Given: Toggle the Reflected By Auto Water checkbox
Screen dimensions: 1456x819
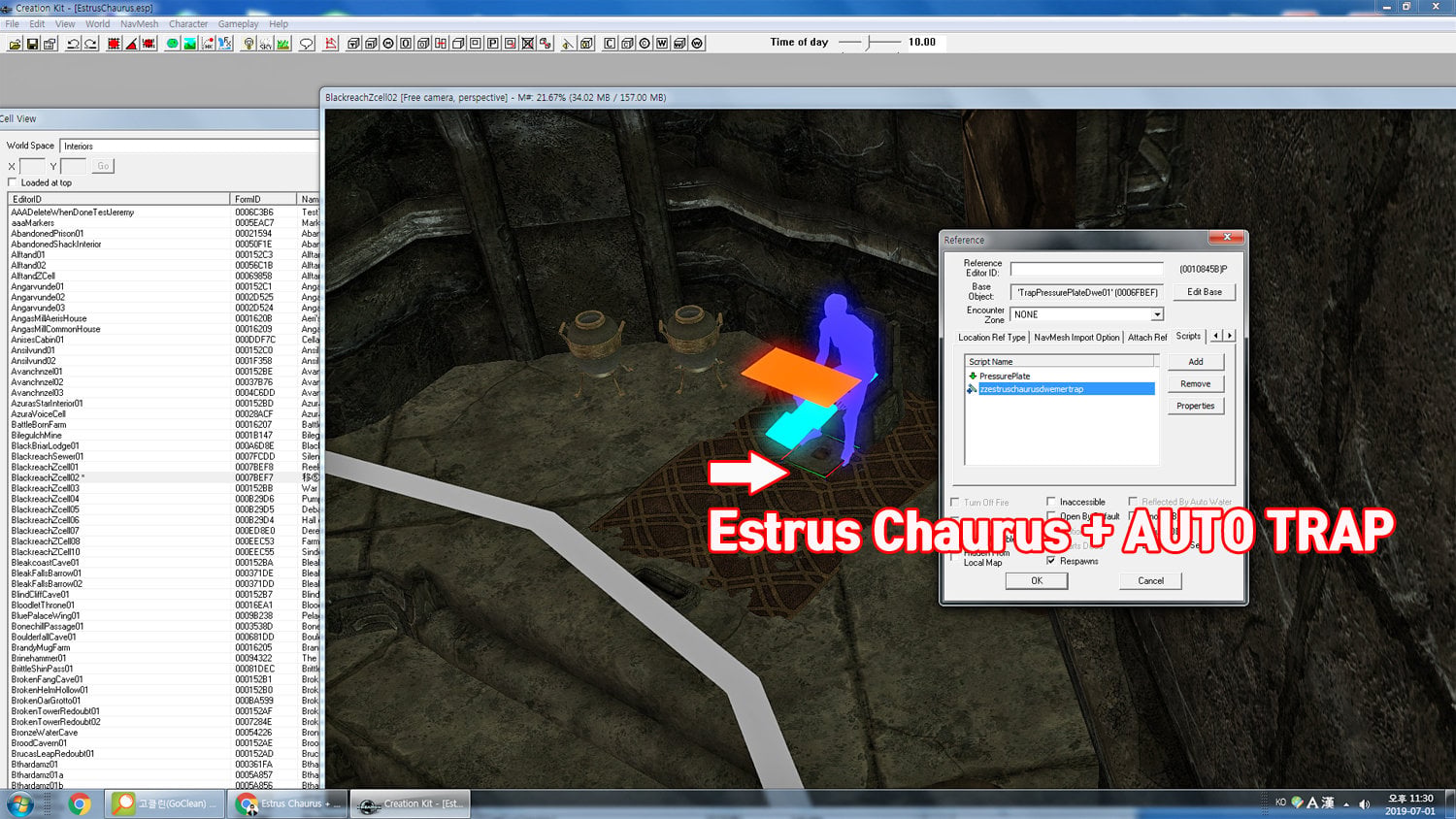Looking at the screenshot, I should (x=1133, y=502).
